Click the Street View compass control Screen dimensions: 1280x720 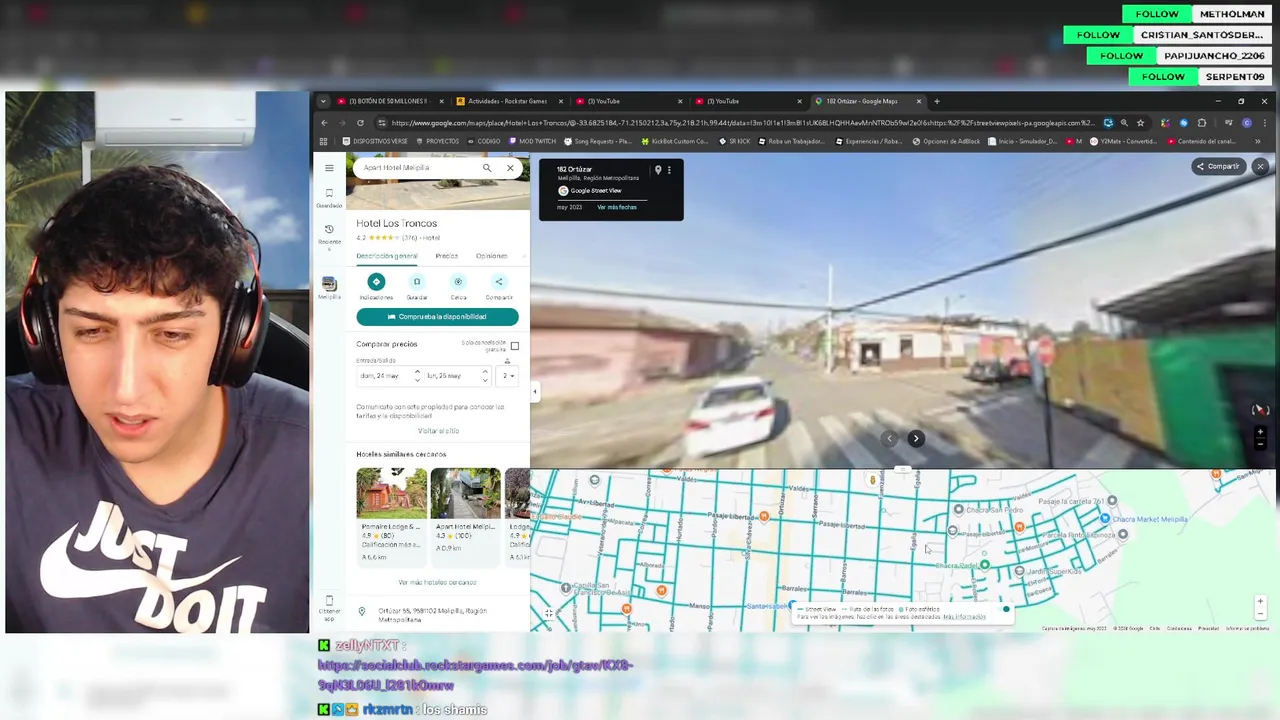click(1260, 410)
